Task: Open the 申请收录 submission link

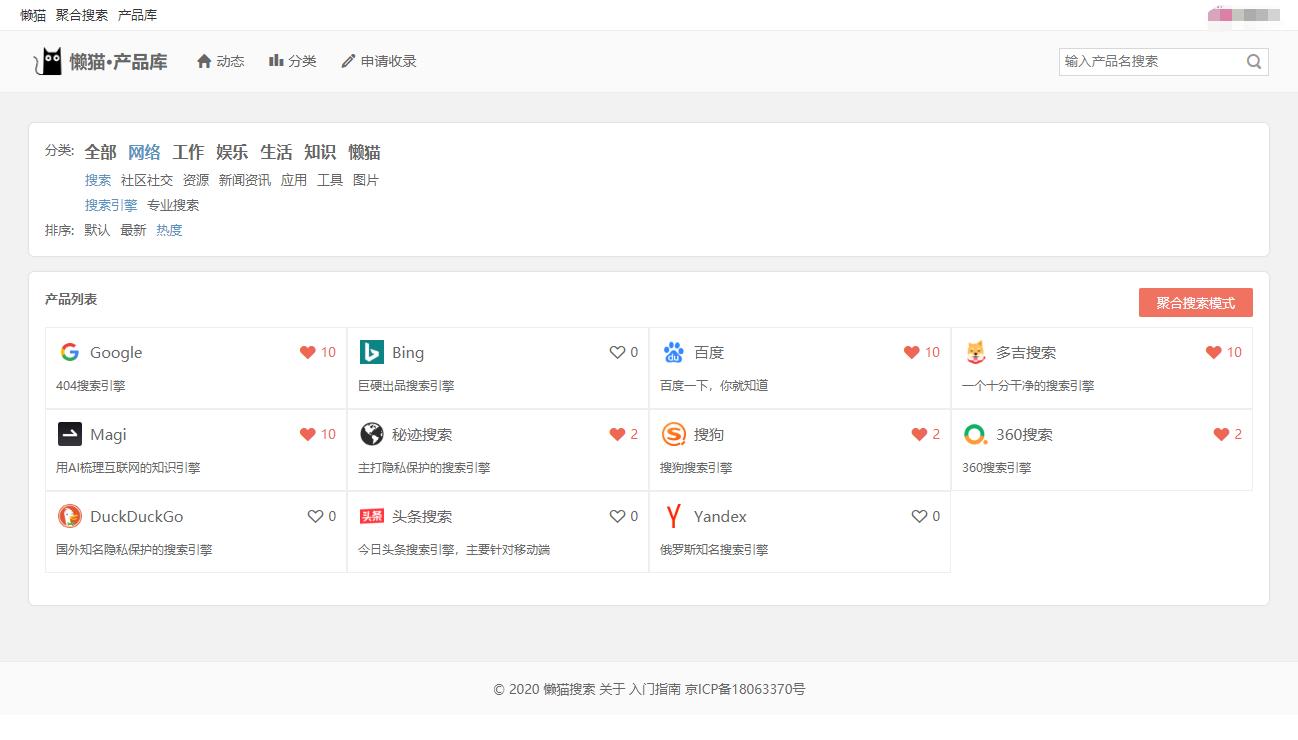Action: [379, 61]
